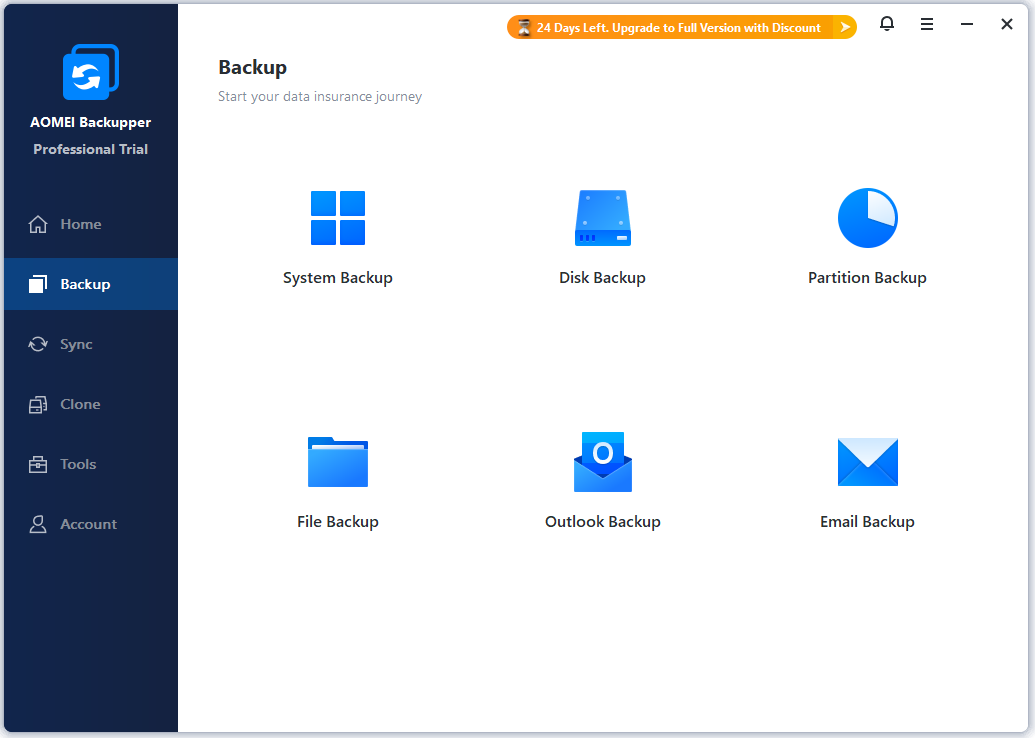Open the Clone section label
The image size is (1035, 738).
point(80,404)
